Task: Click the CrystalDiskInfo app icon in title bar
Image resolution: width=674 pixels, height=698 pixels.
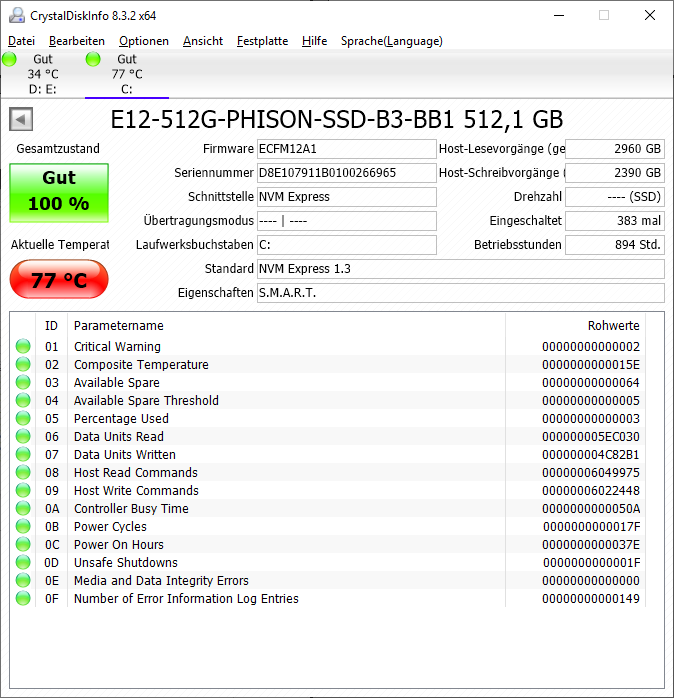Action: point(17,15)
